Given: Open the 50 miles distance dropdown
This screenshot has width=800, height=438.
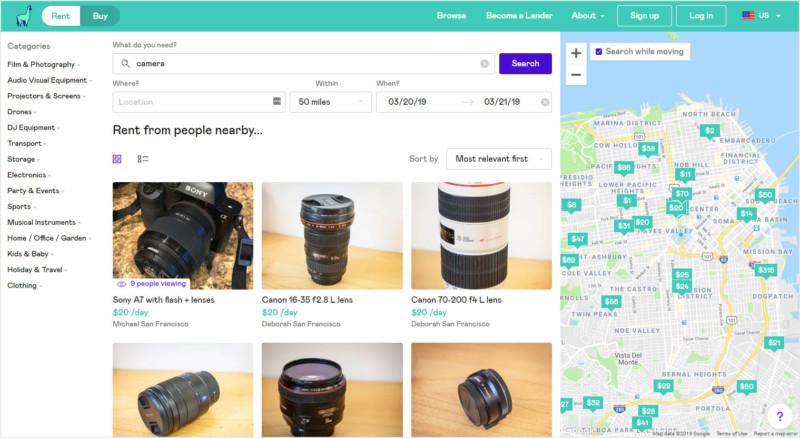Looking at the screenshot, I should click(331, 102).
